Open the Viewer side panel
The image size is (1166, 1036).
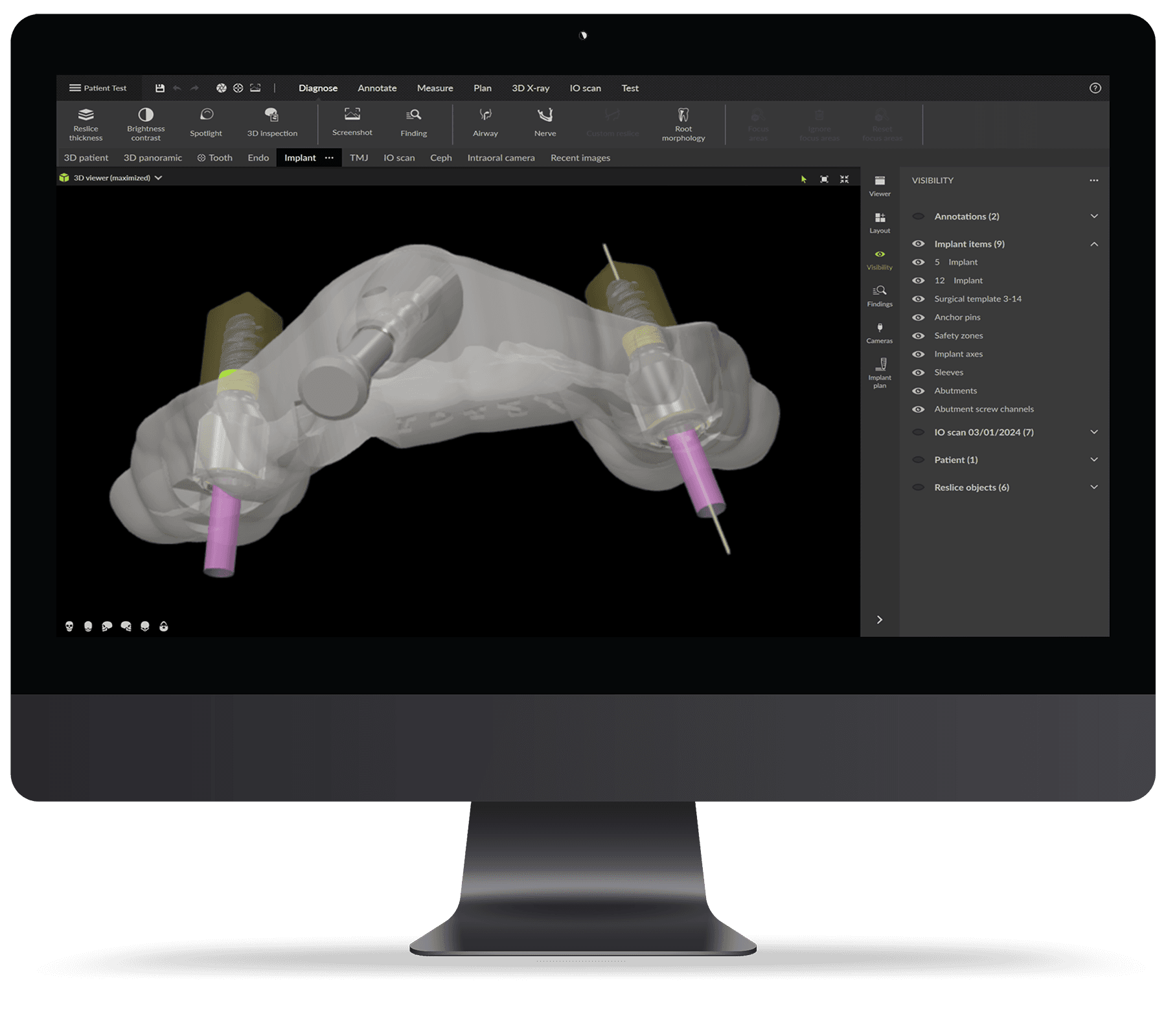point(880,186)
